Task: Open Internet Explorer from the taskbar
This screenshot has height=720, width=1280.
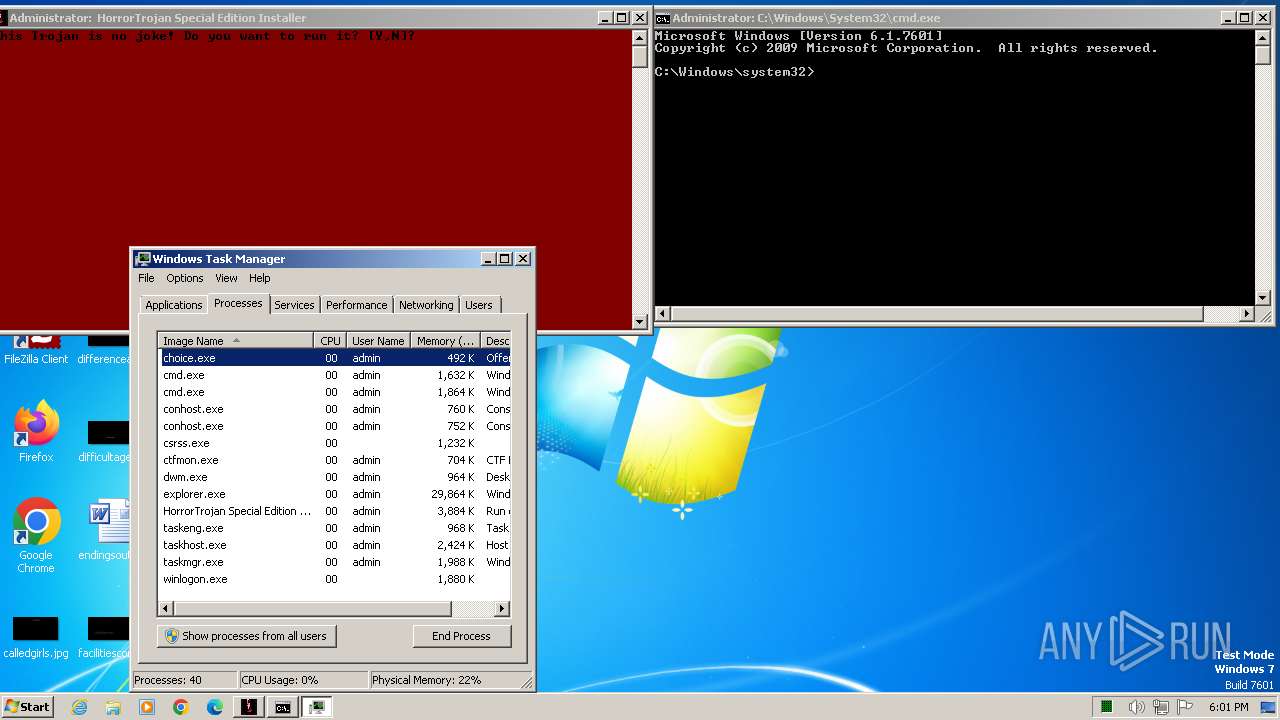Action: coord(79,707)
